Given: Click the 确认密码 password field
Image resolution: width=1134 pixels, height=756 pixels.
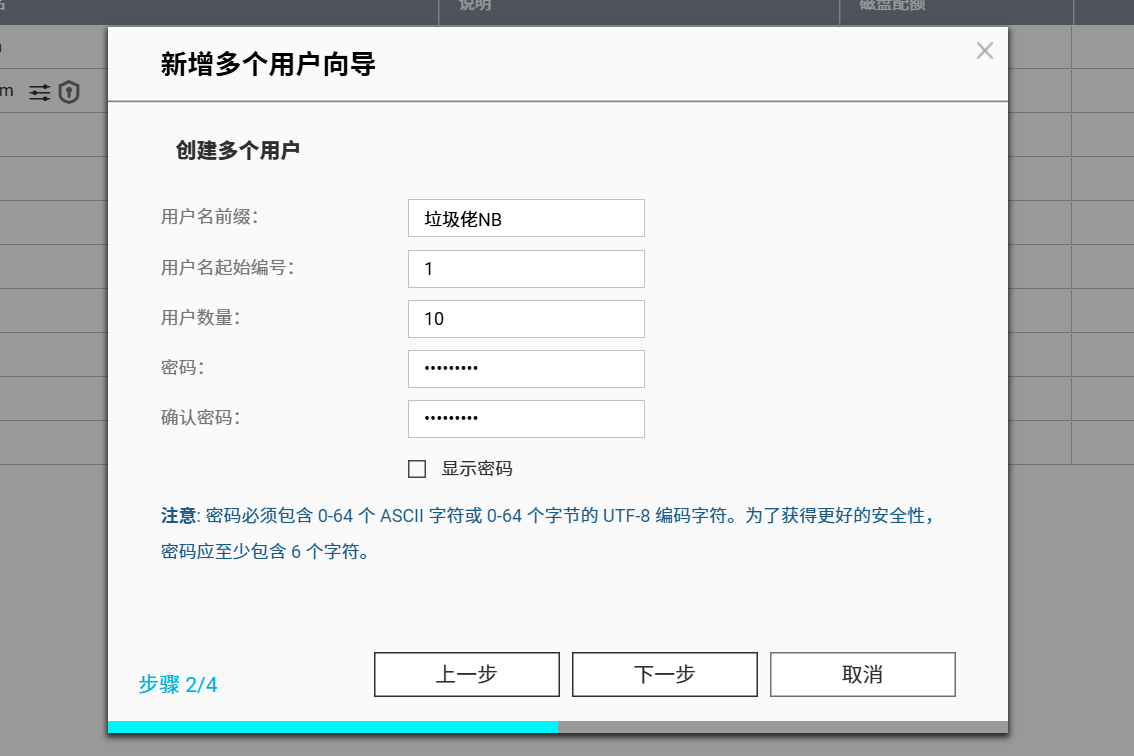Looking at the screenshot, I should pyautogui.click(x=526, y=418).
